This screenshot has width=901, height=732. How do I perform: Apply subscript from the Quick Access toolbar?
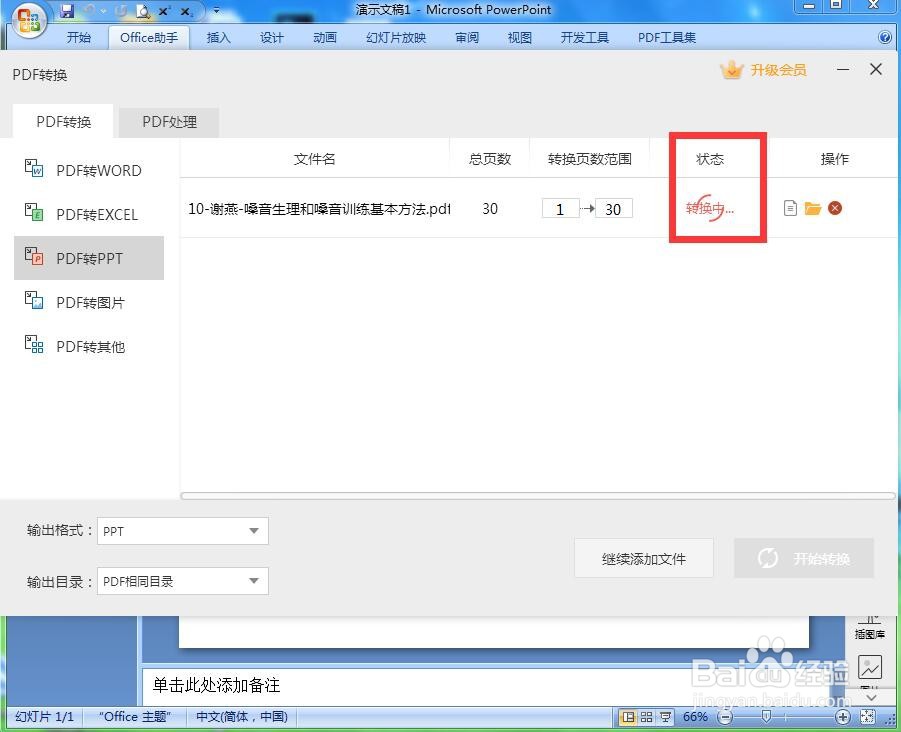click(x=185, y=10)
